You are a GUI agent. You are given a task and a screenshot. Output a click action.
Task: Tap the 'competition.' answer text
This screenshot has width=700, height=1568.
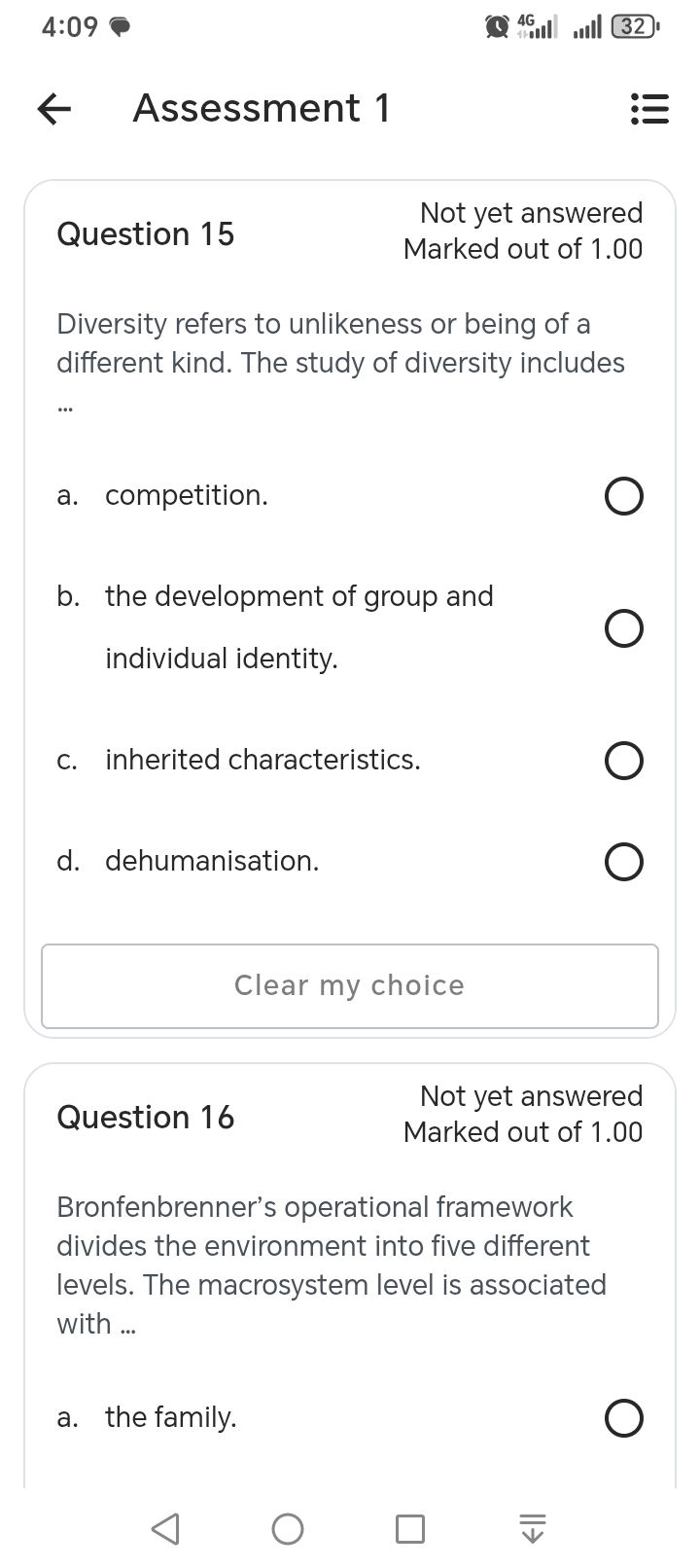[187, 496]
